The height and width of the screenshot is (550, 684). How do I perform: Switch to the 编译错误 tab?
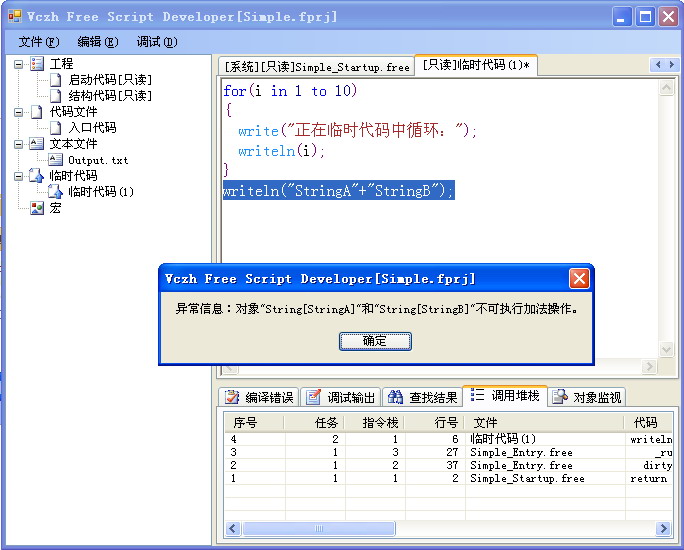tap(259, 397)
